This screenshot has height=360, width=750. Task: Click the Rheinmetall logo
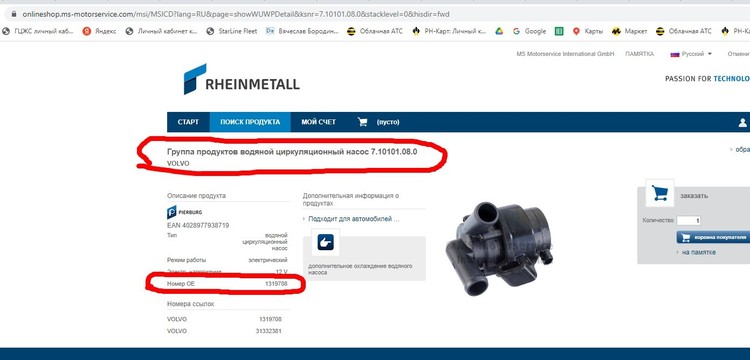coord(242,80)
